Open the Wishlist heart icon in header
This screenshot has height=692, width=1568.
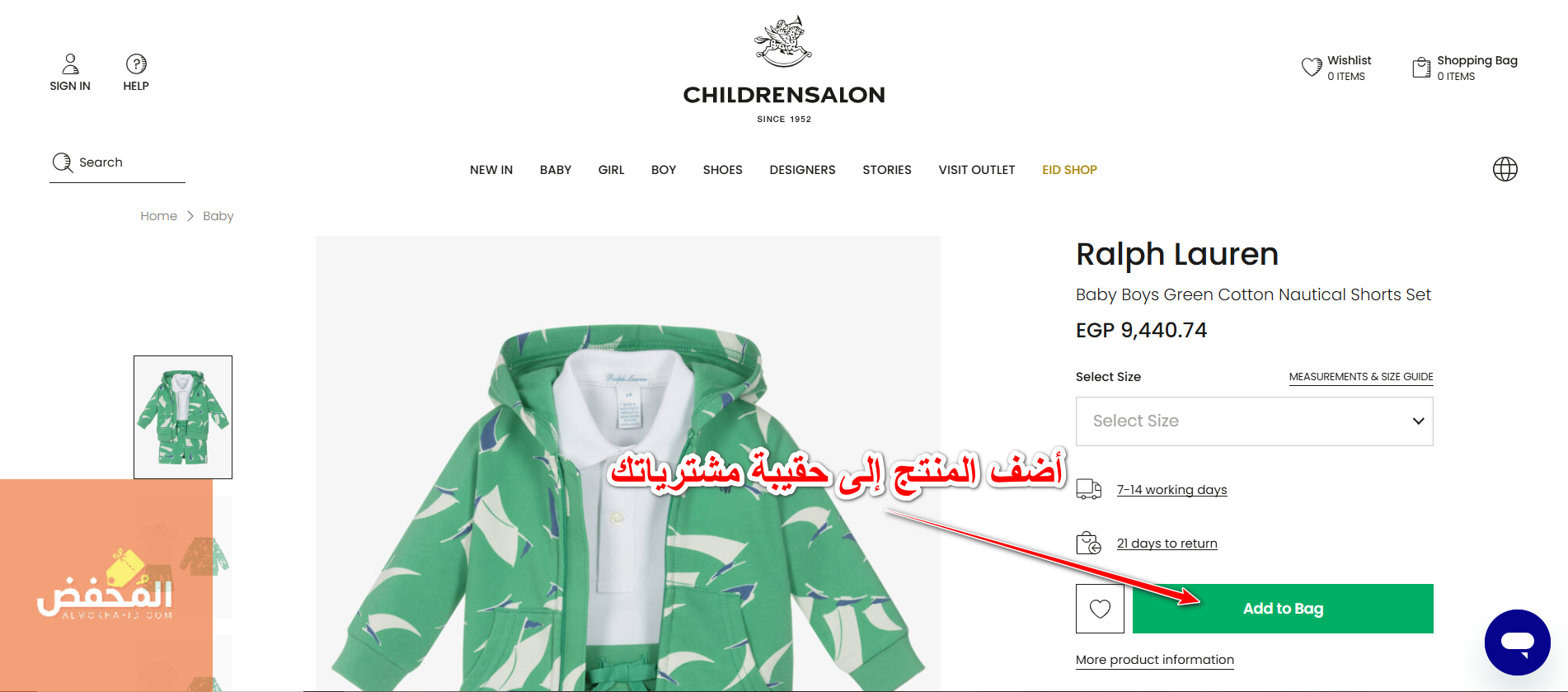tap(1312, 67)
